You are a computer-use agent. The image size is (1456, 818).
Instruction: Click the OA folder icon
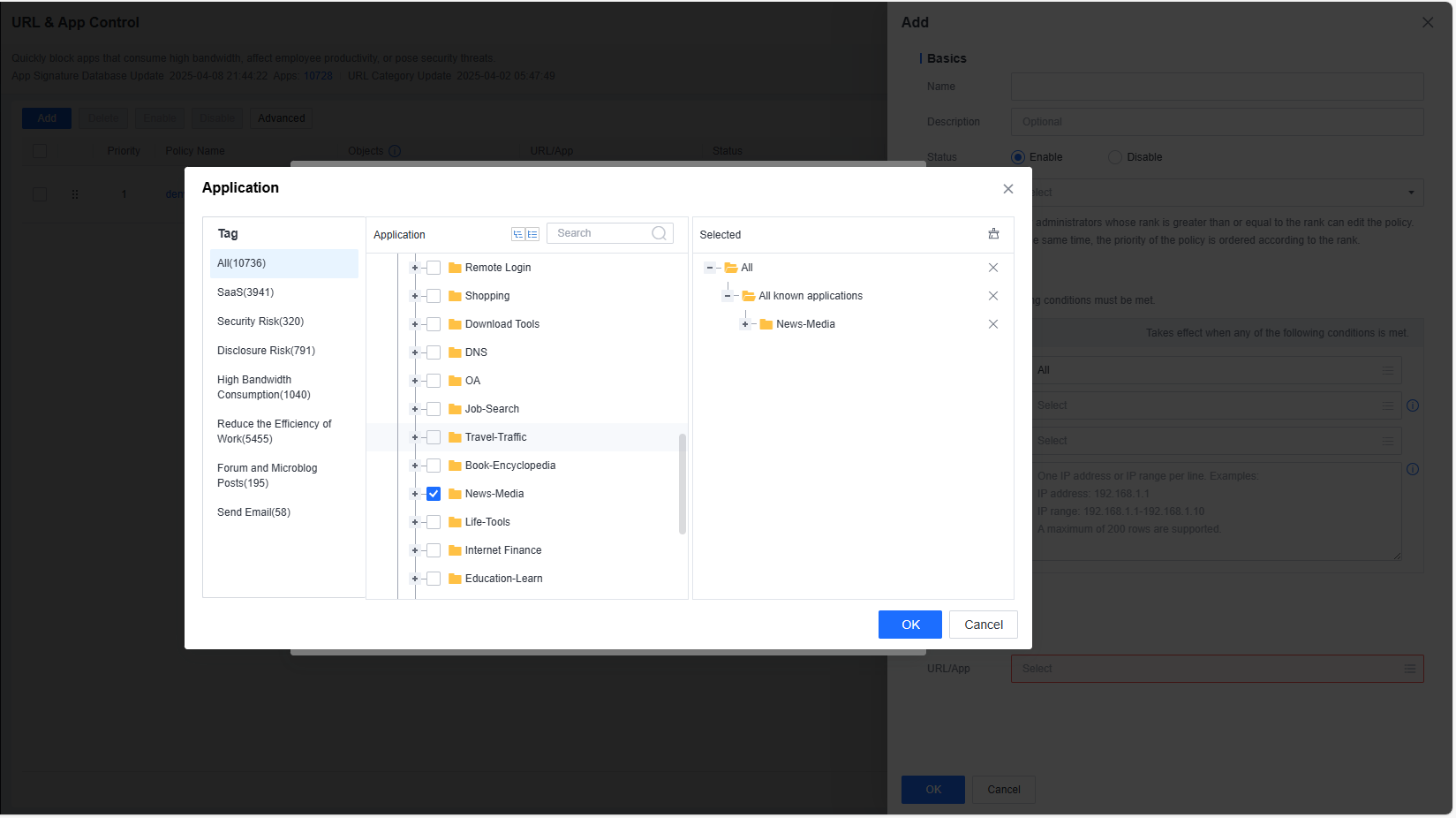pos(455,381)
